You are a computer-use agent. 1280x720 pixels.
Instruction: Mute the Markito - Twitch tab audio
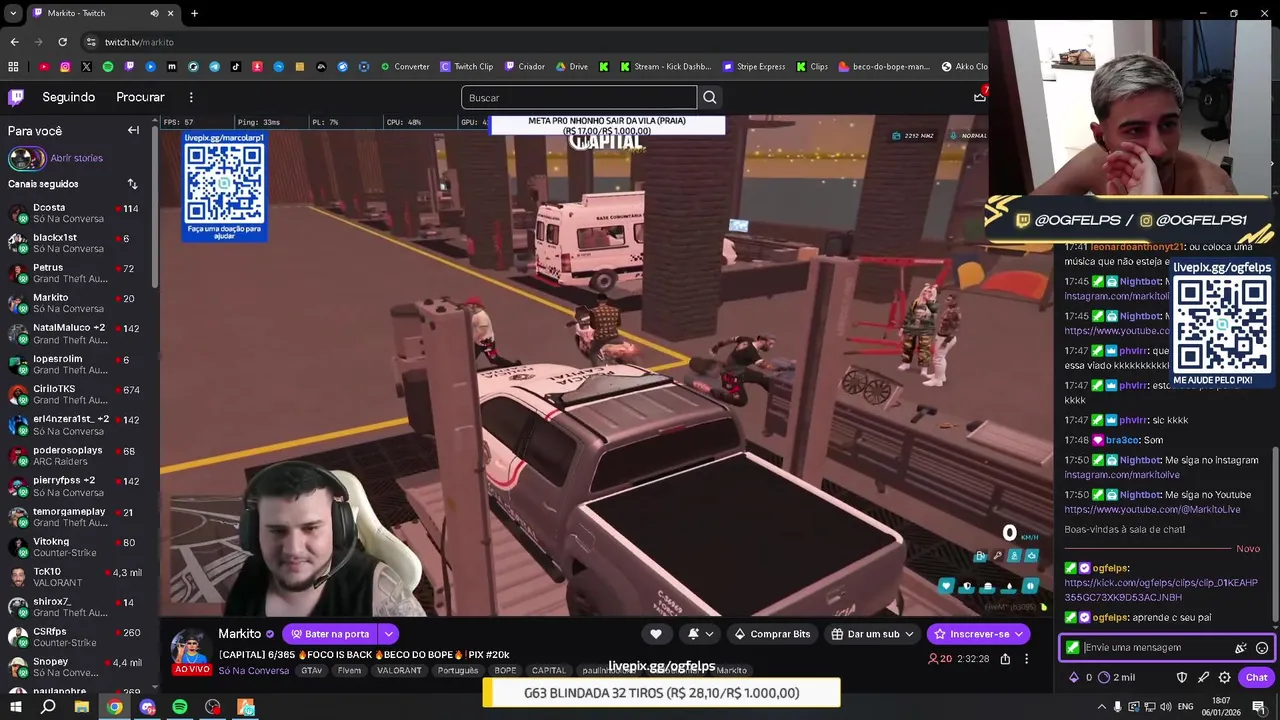(154, 13)
